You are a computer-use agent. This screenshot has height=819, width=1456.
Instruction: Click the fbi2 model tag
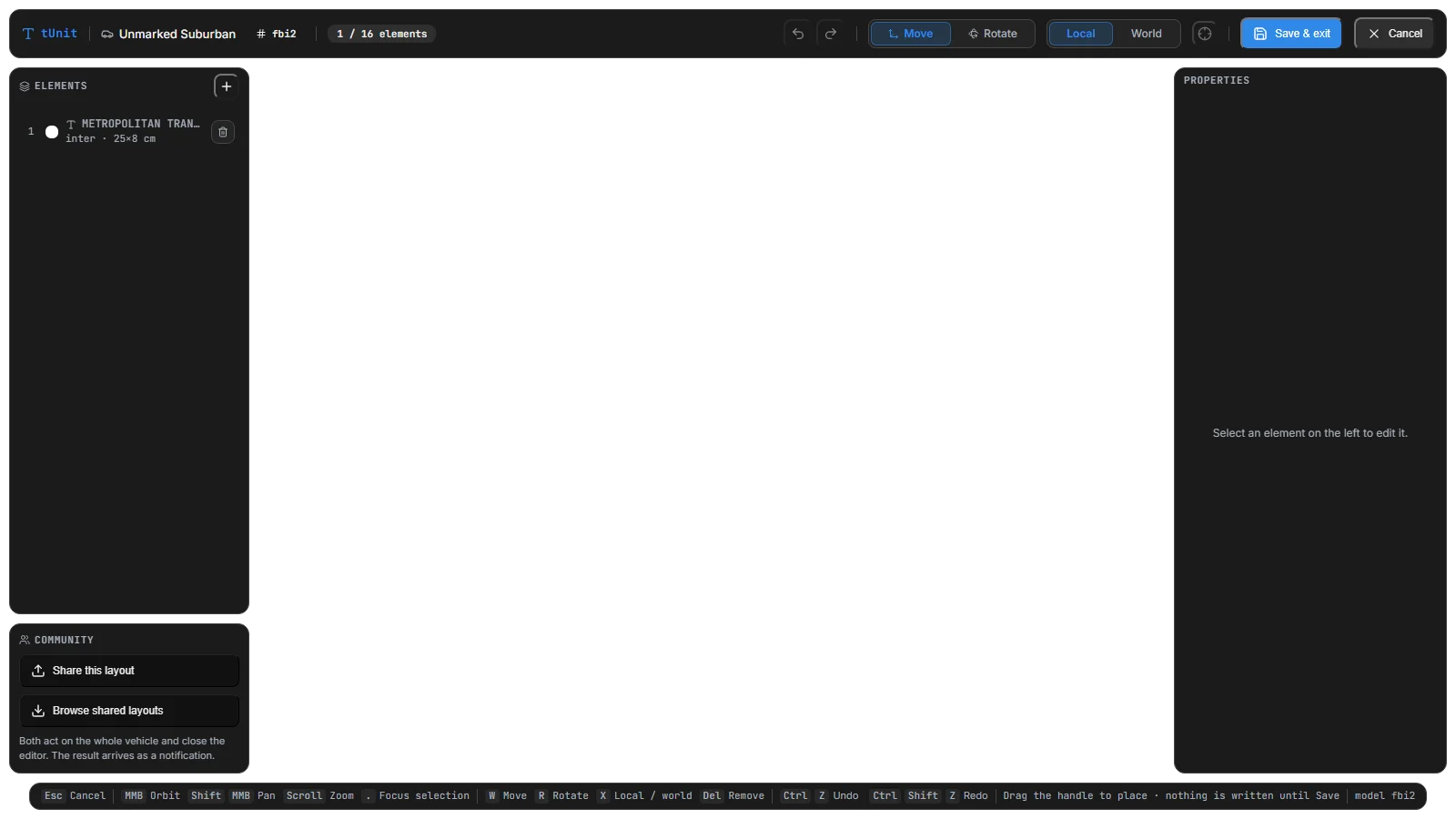coord(277,34)
